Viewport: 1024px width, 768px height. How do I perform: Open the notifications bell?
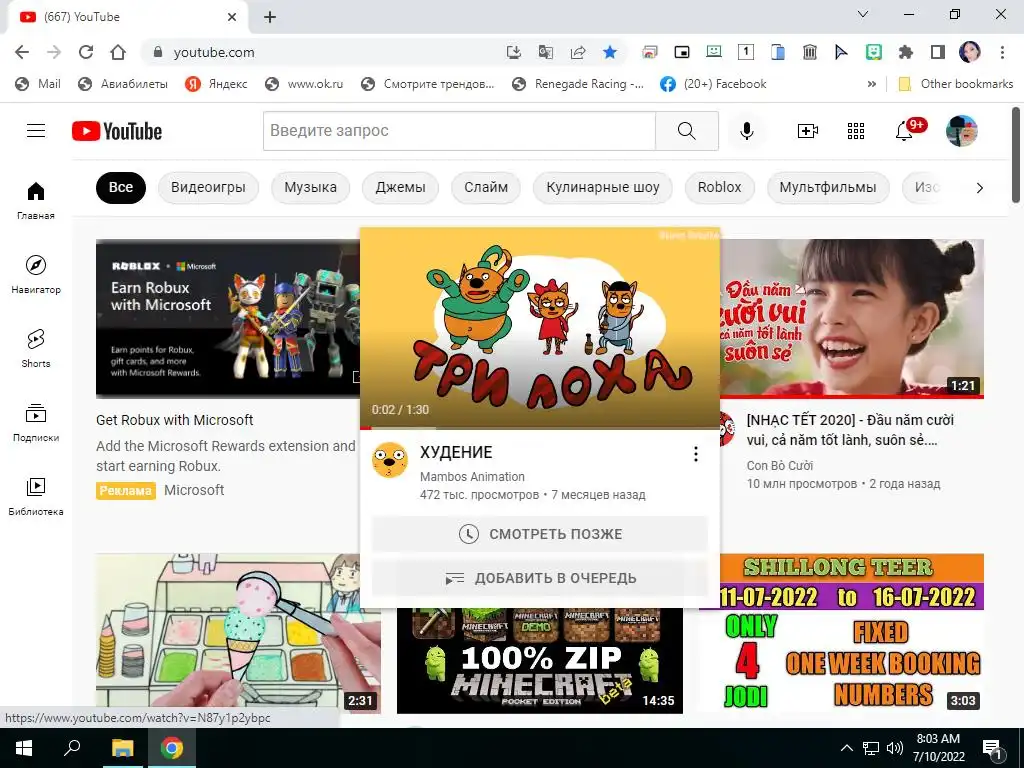click(x=904, y=131)
